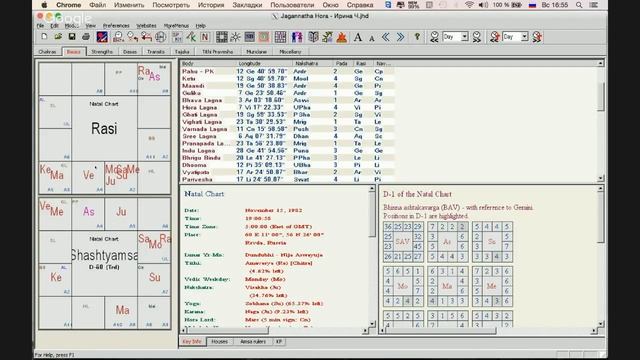The image size is (640, 360).
Task: Click the Rasi column header
Action: (362, 64)
